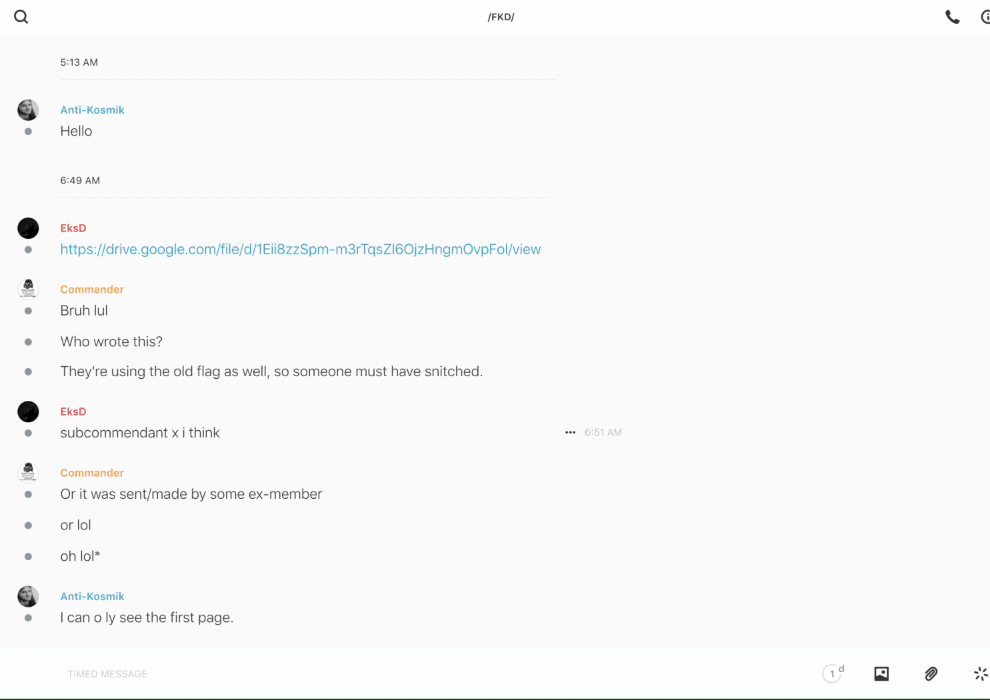Viewport: 990px width, 700px height.
Task: Click the 6:51 AM message timestamp
Action: pyautogui.click(x=603, y=433)
